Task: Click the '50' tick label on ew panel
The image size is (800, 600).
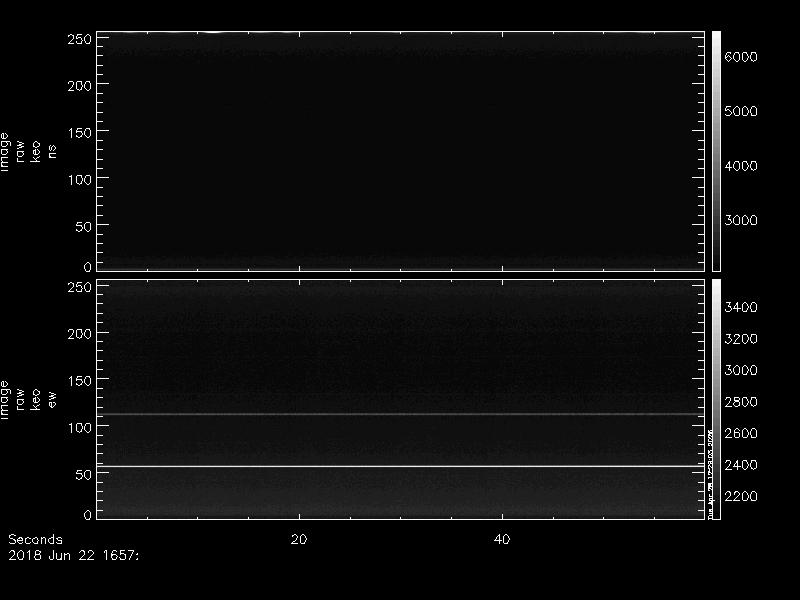Action: [84, 475]
